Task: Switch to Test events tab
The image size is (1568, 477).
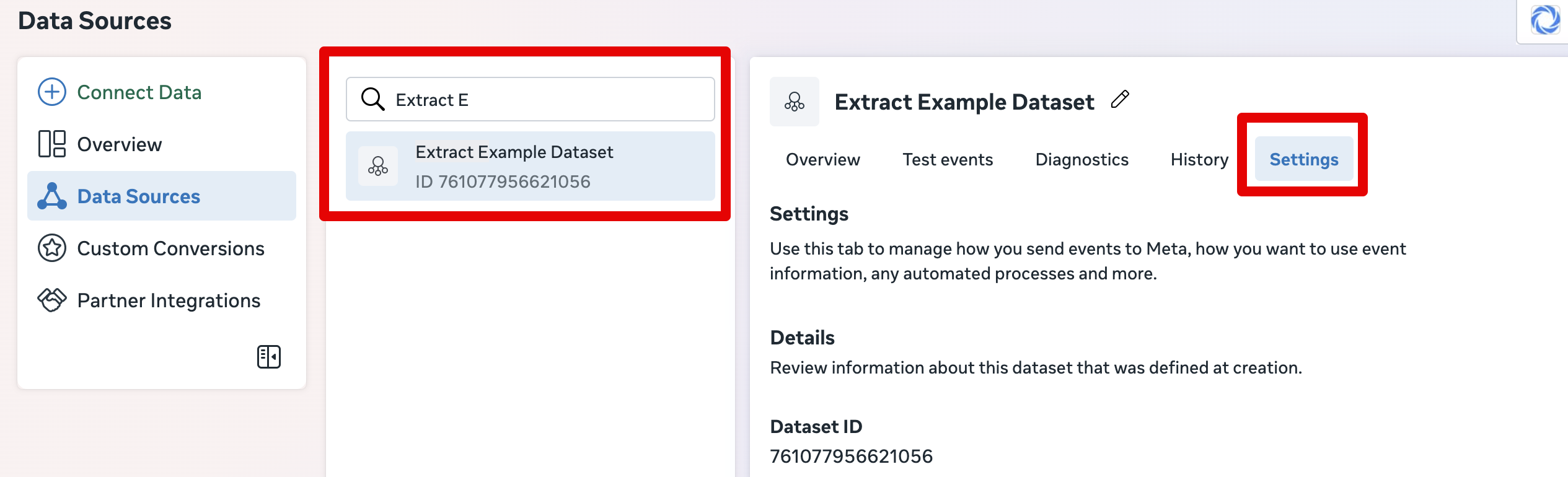Action: (x=948, y=159)
